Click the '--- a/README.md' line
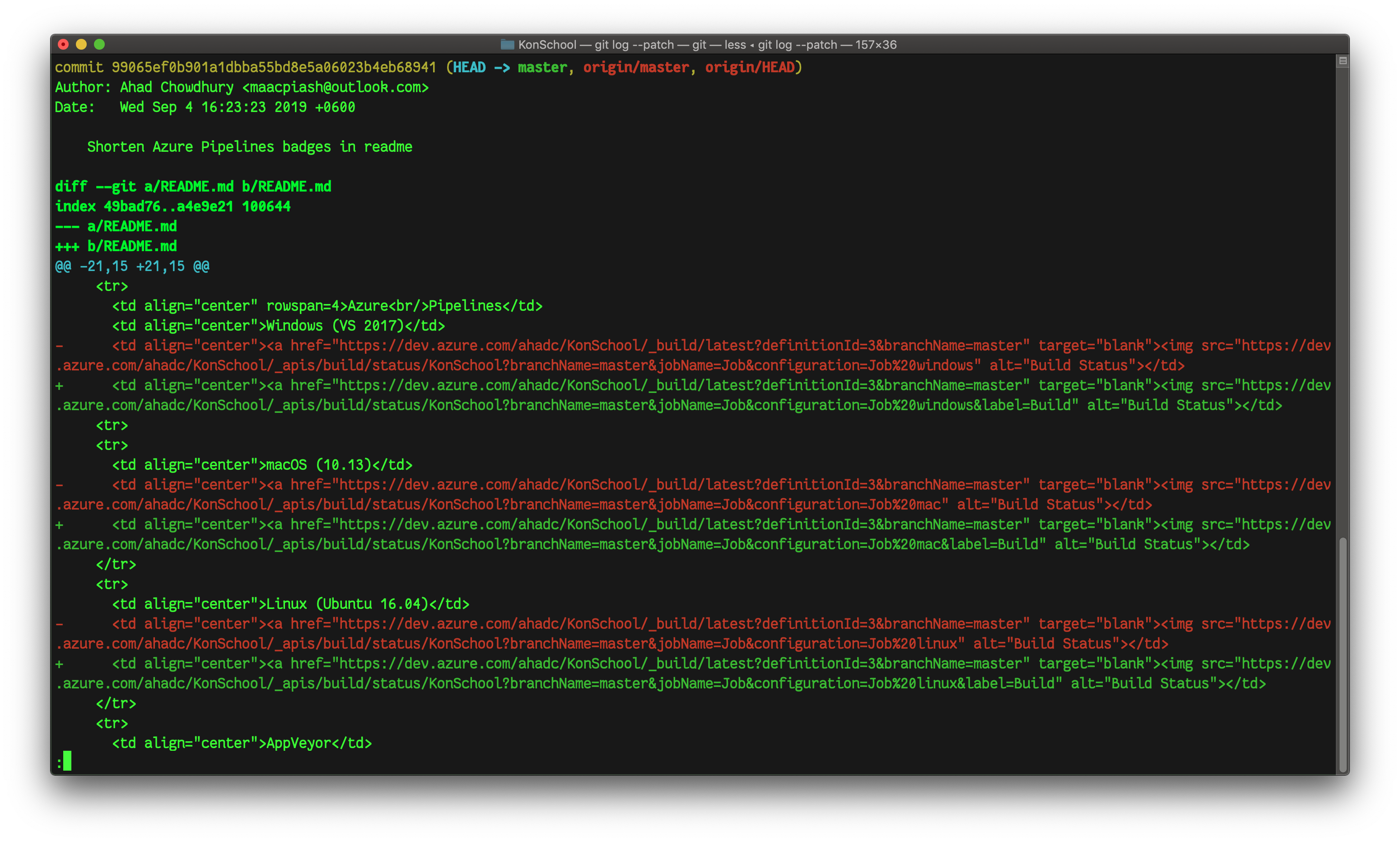Viewport: 1400px width, 842px height. [x=116, y=226]
